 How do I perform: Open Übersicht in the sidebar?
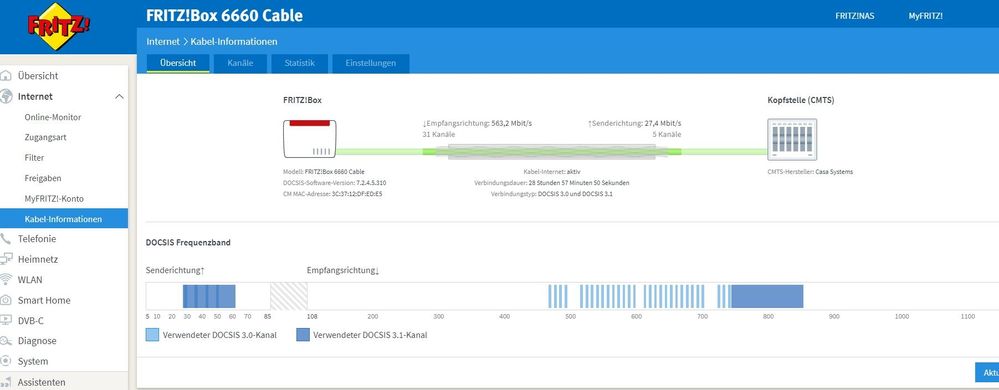pyautogui.click(x=38, y=76)
